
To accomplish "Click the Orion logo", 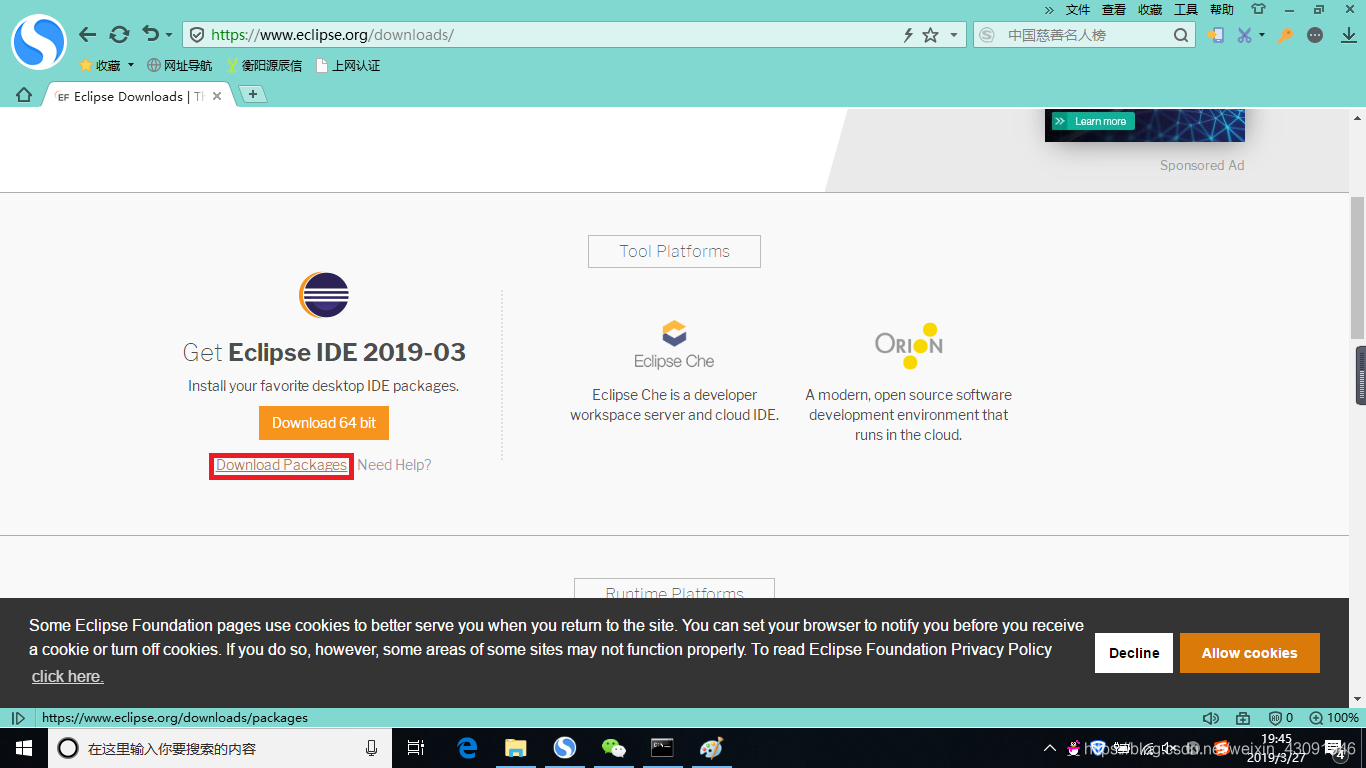I will (x=908, y=345).
